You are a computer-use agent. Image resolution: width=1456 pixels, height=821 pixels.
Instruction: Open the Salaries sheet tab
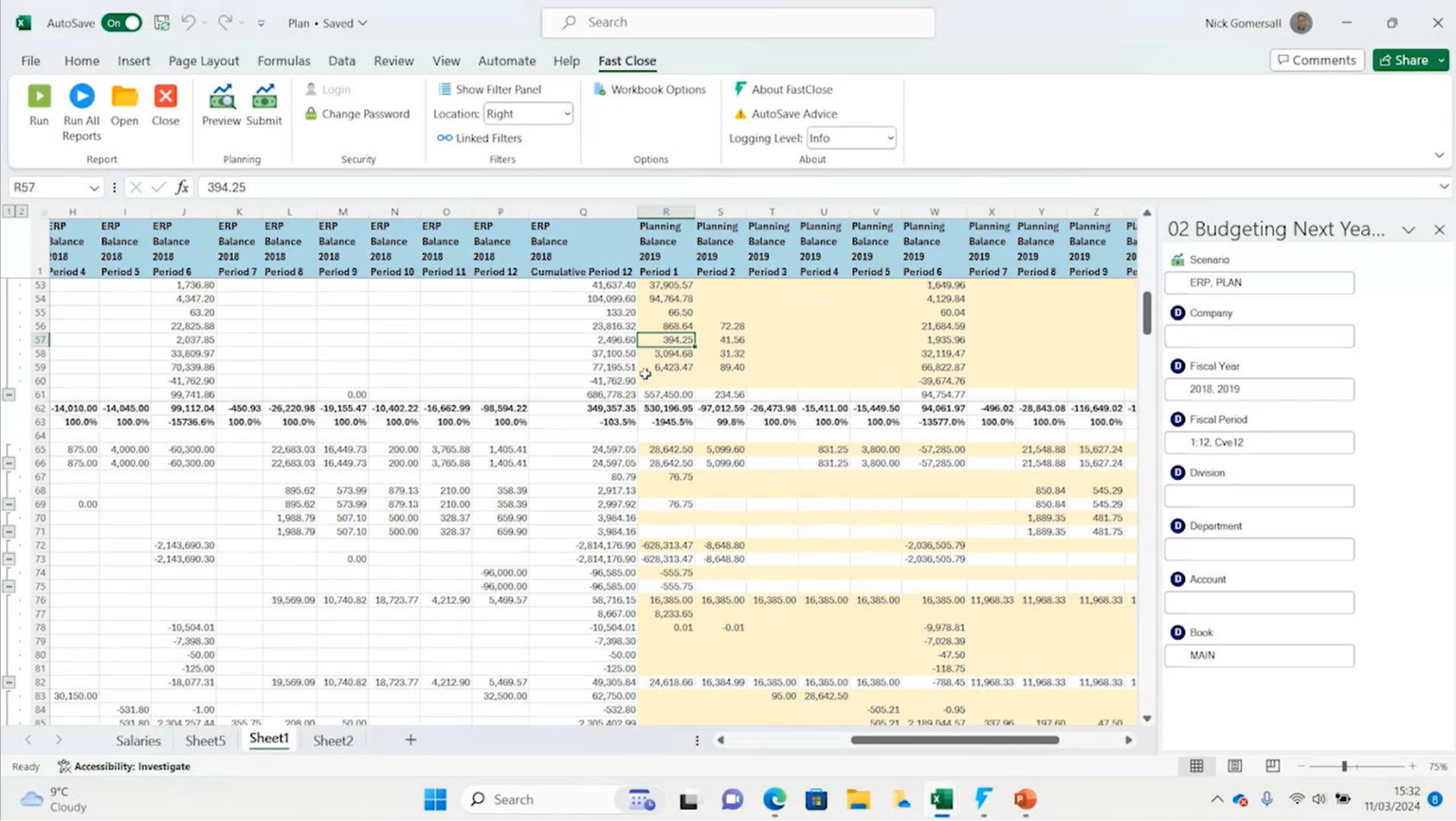[136, 740]
